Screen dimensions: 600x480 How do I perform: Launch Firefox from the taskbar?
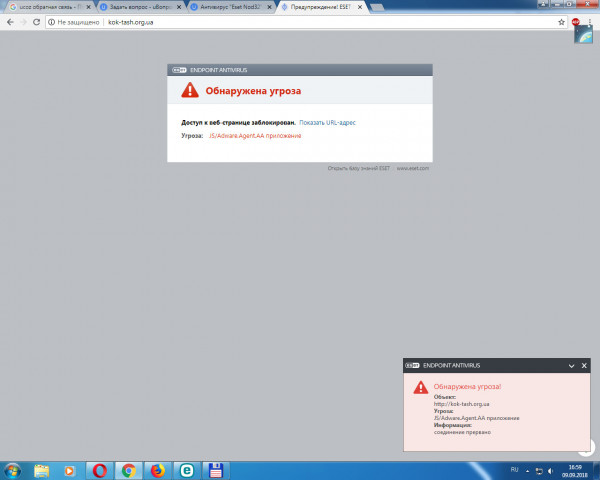point(158,470)
